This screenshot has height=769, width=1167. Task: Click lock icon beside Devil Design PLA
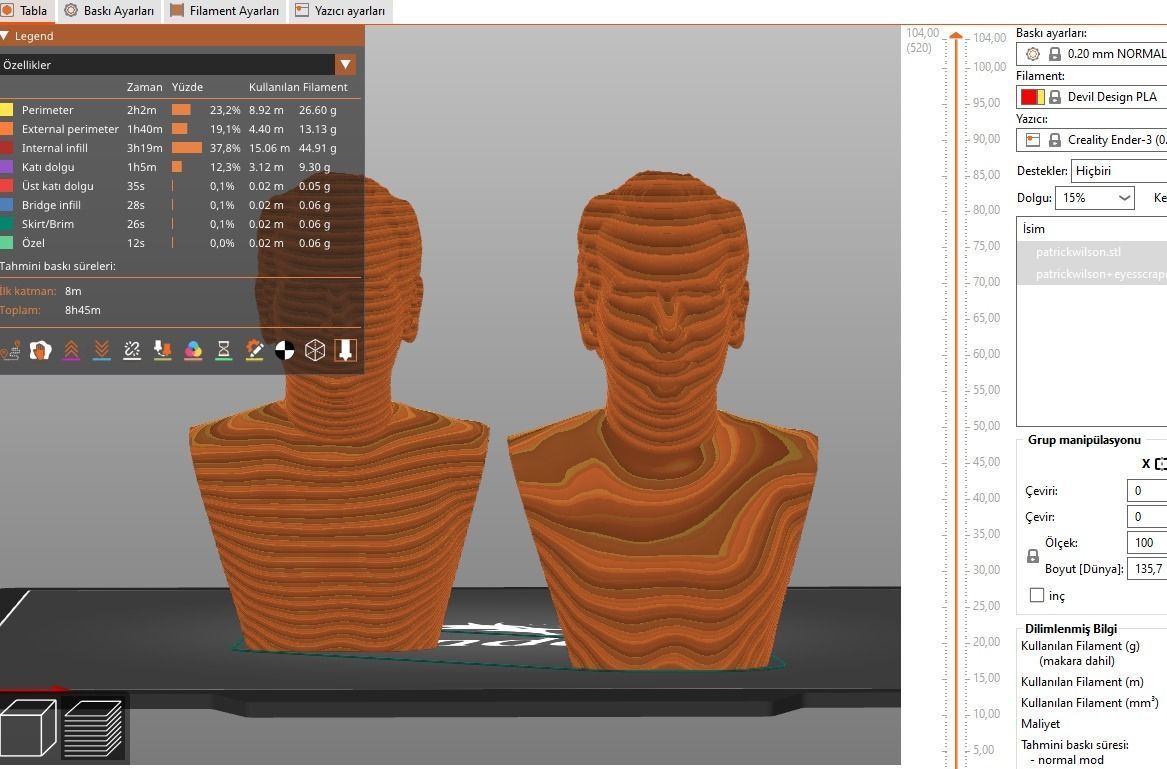(x=1055, y=97)
